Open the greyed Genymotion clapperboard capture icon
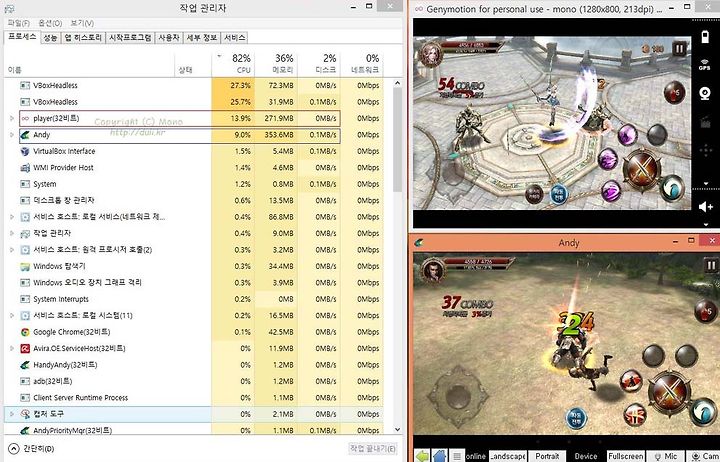The image size is (720, 462). click(705, 122)
